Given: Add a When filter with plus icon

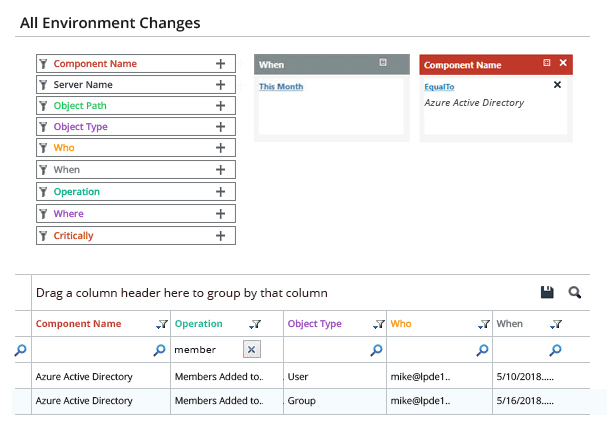Looking at the screenshot, I should 221,170.
